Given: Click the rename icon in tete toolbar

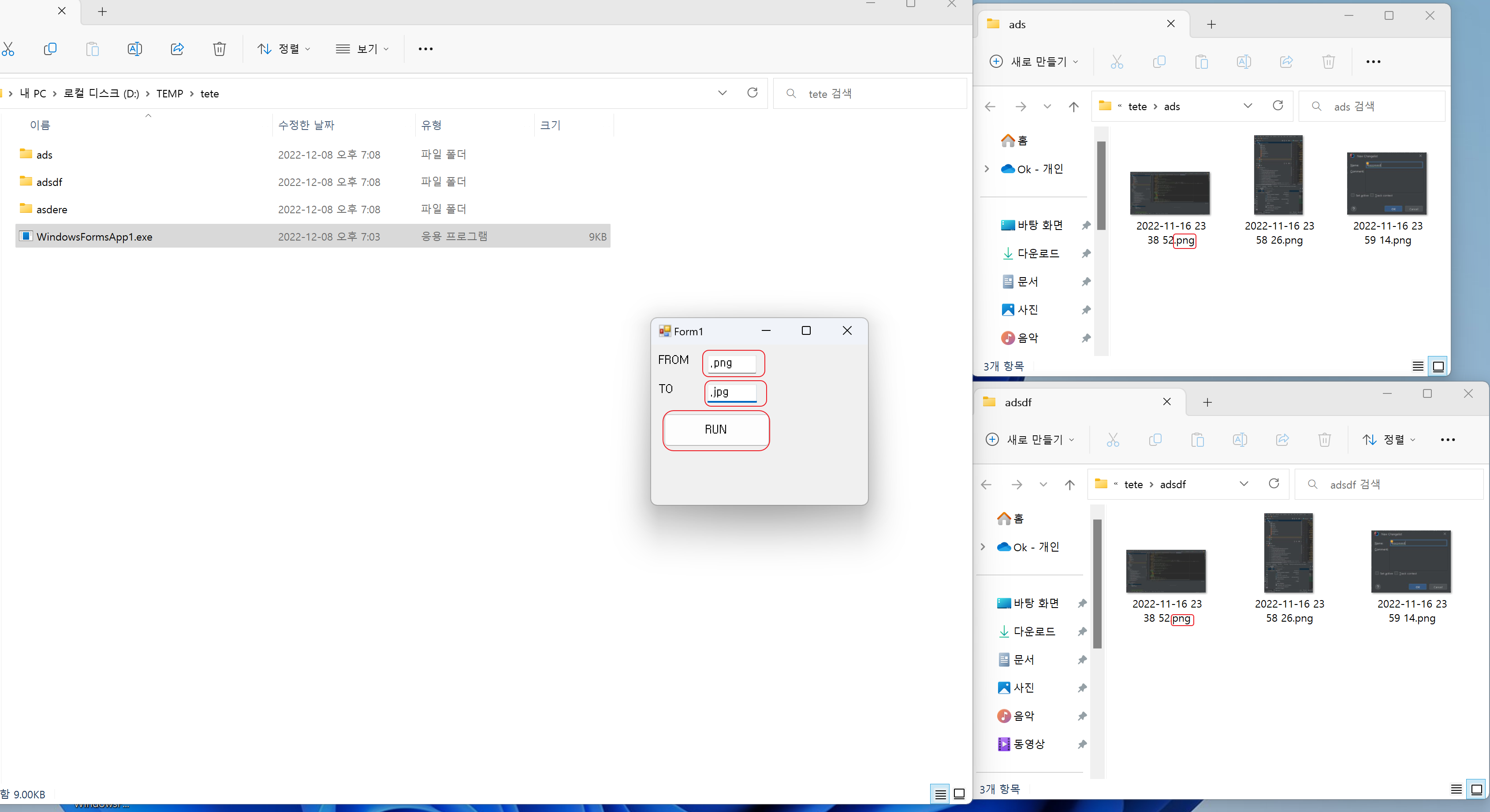Looking at the screenshot, I should 134,49.
